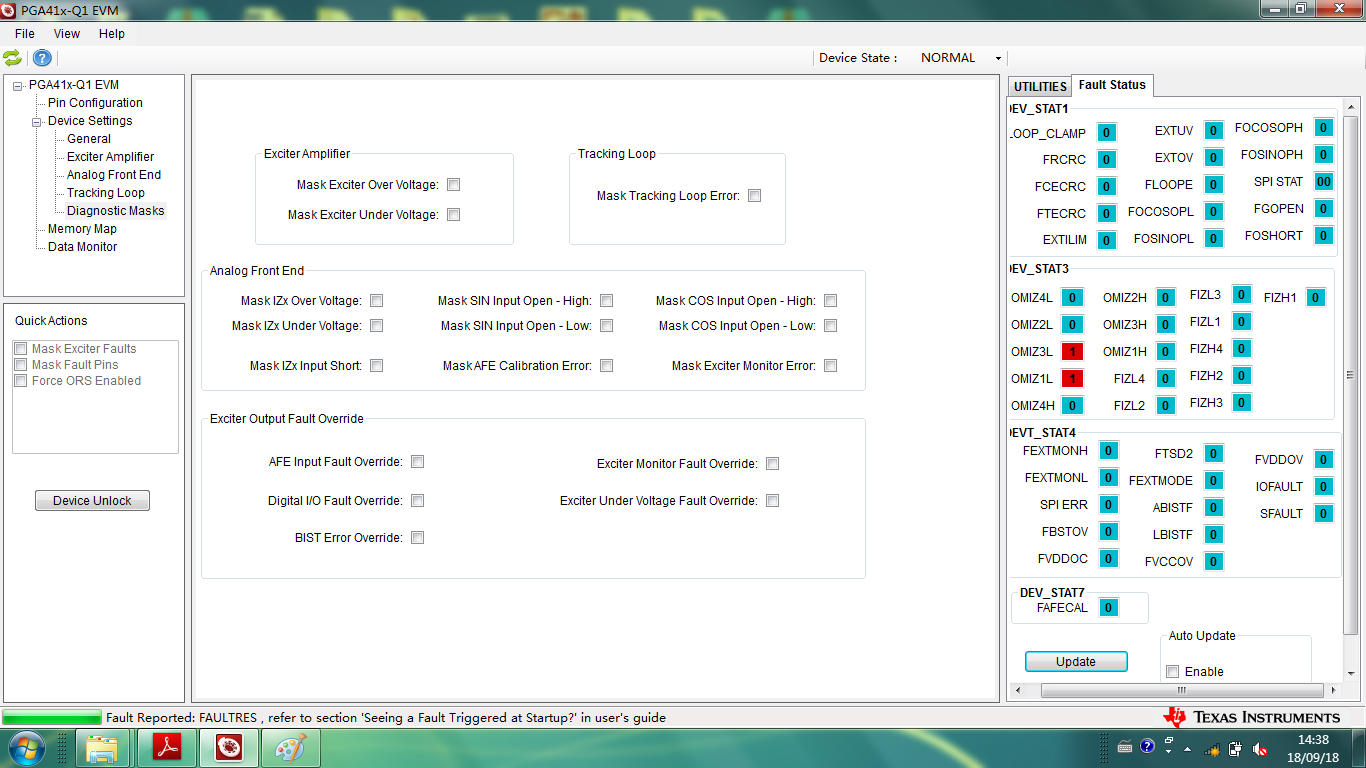
Task: Click the FAFECAL status indicator
Action: point(1108,608)
